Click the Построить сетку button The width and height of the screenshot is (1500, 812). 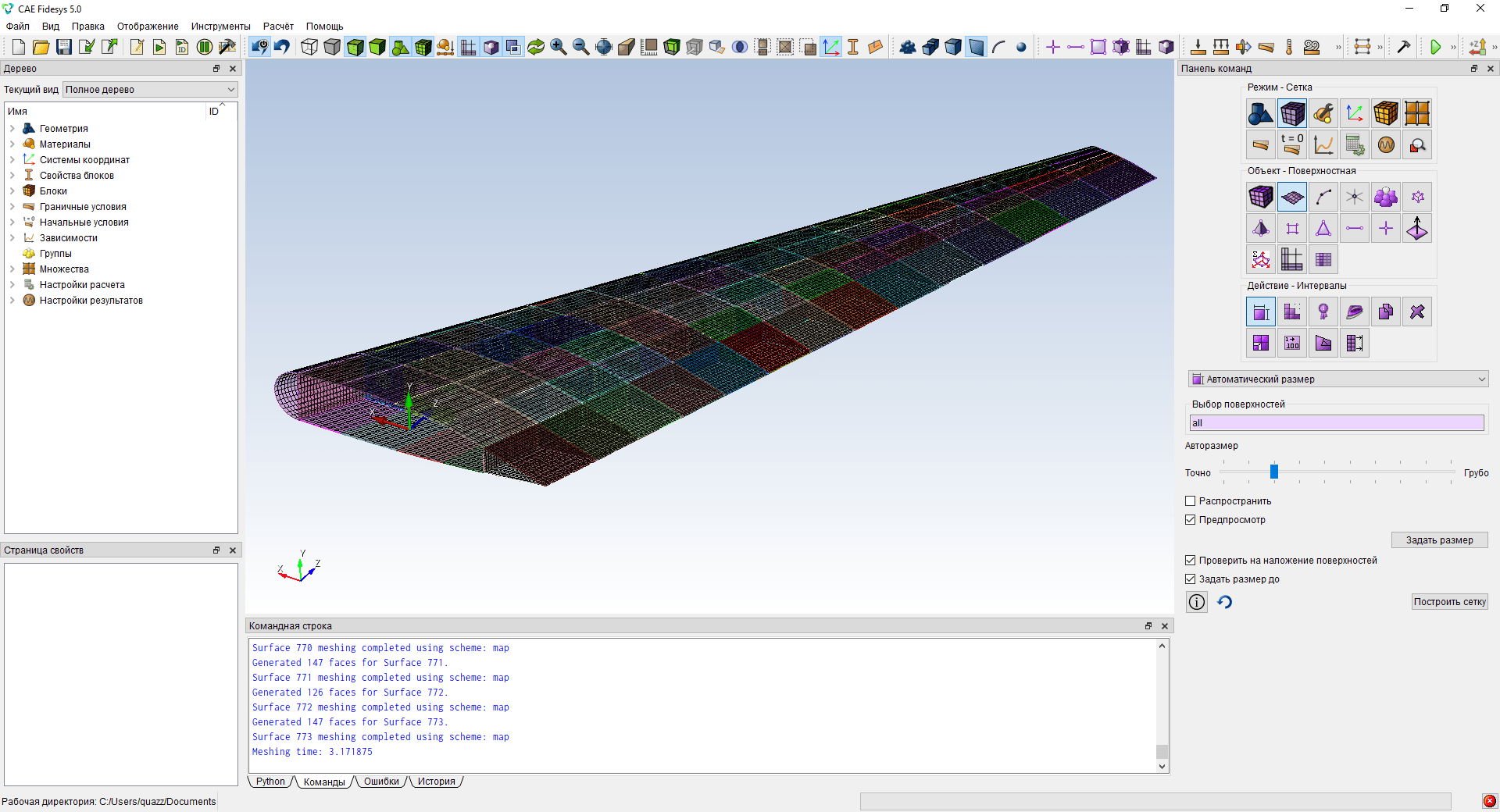[1449, 602]
